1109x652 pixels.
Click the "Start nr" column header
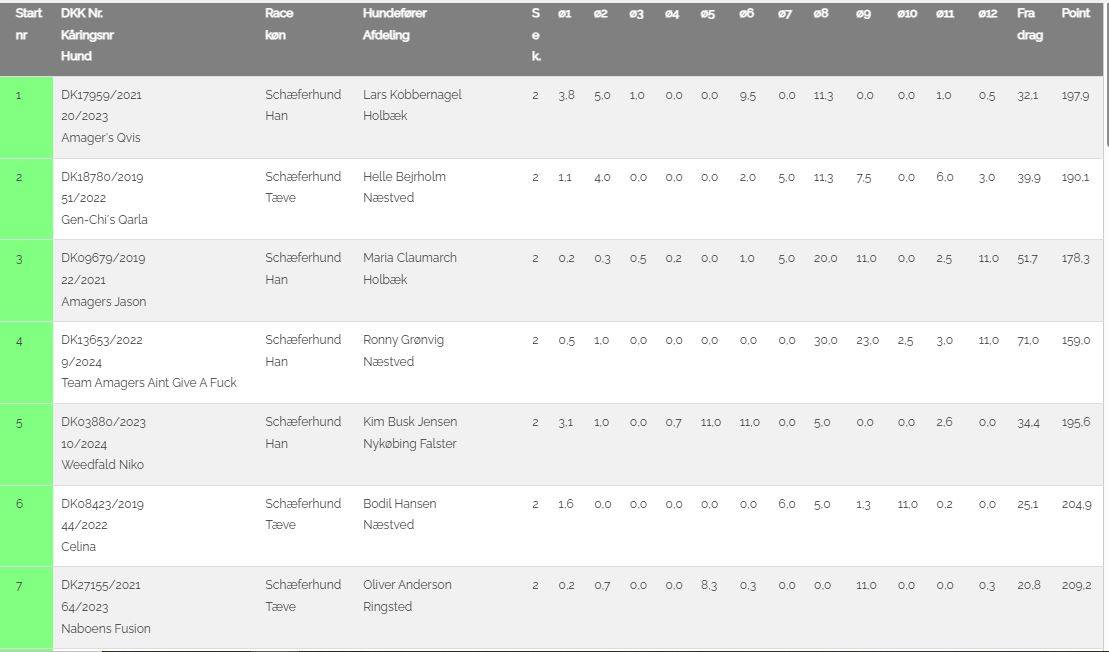coord(29,25)
